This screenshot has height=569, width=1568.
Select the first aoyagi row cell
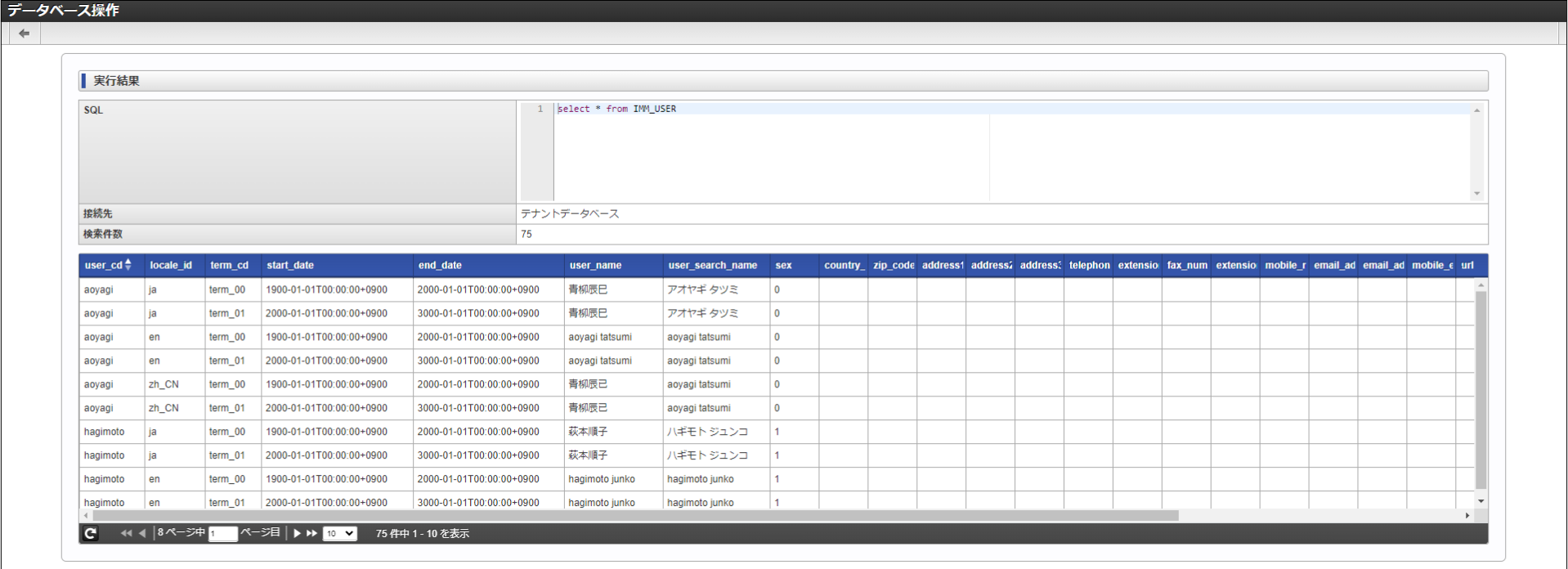(99, 290)
